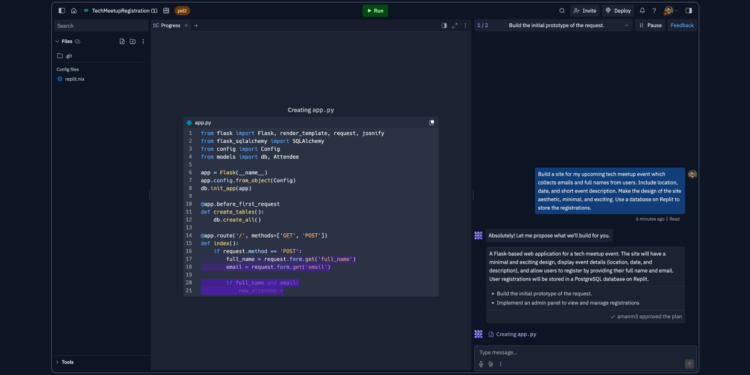Click the Creating app.py heading above code
750x375 pixels.
[x=310, y=110]
